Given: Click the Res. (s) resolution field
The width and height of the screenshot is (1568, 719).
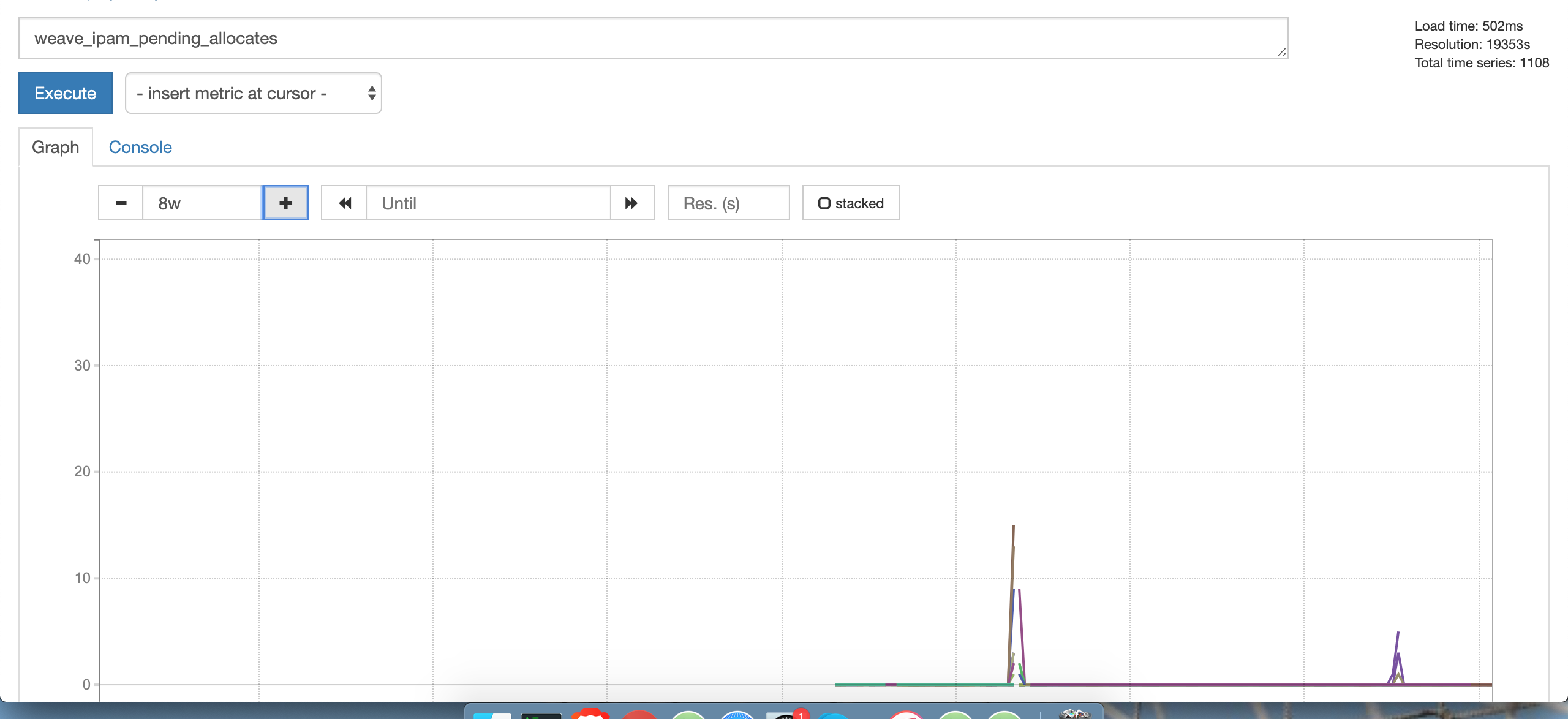Looking at the screenshot, I should click(x=728, y=203).
